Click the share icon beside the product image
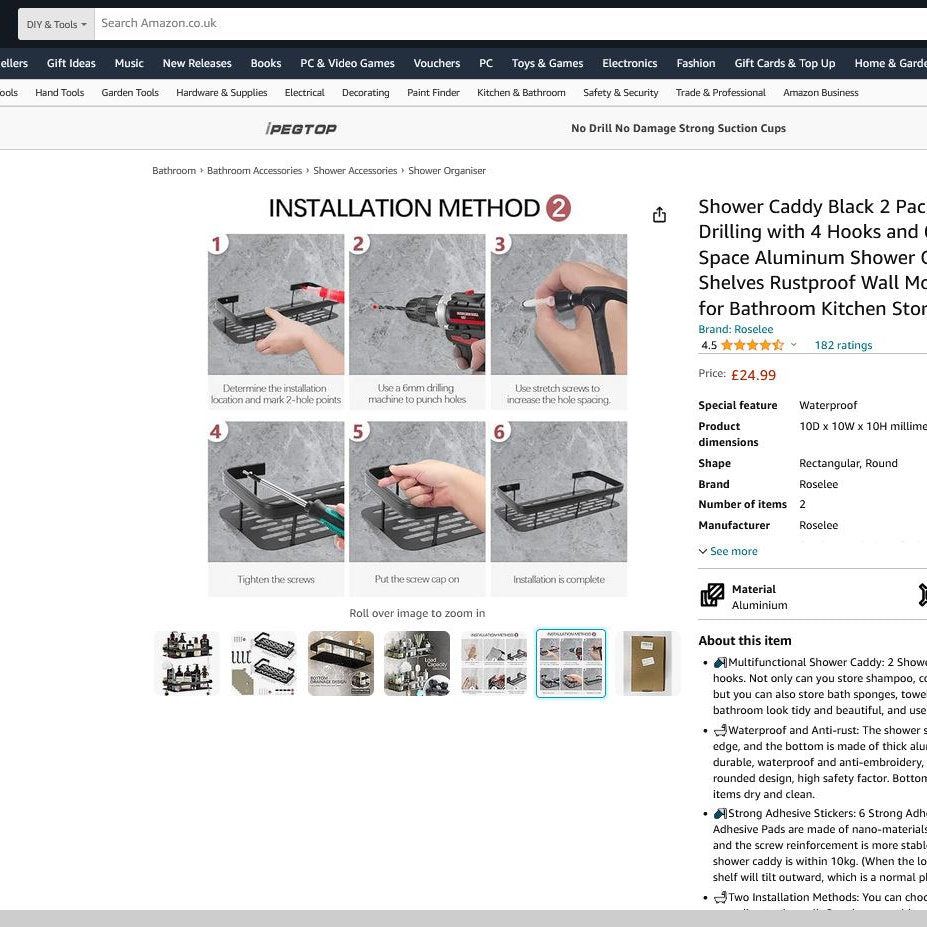Image resolution: width=927 pixels, height=927 pixels. coord(659,215)
